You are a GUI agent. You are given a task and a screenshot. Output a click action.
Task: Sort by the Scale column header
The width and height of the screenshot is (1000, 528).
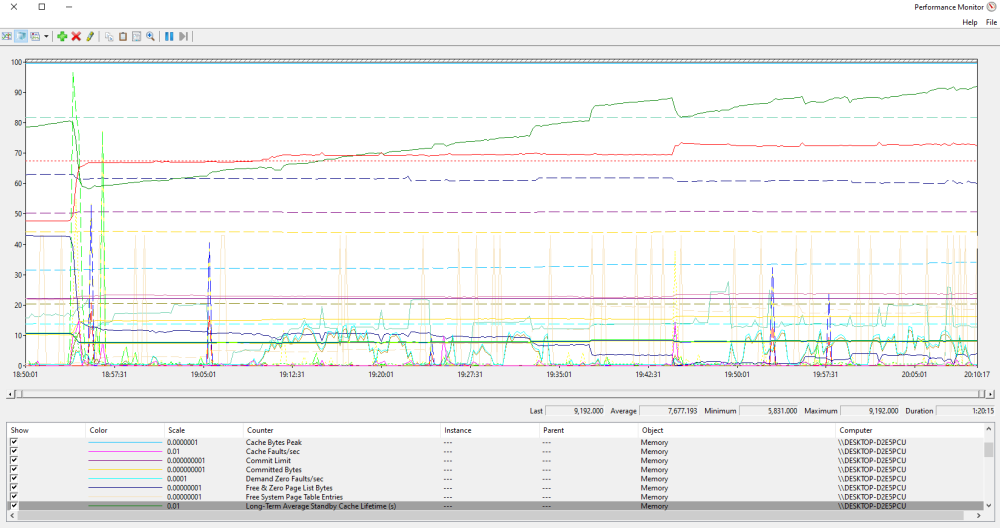203,430
